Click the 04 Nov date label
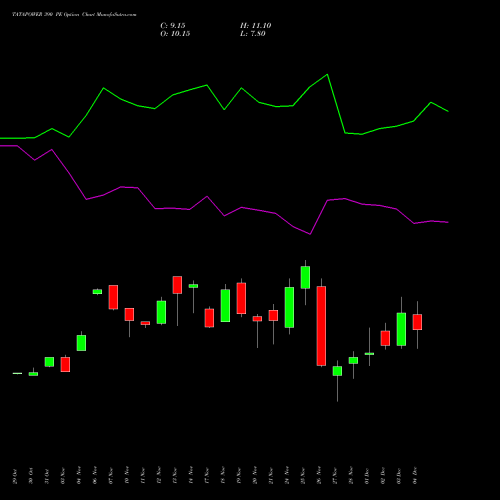Viewport: 500px width, 500px height. (79, 476)
